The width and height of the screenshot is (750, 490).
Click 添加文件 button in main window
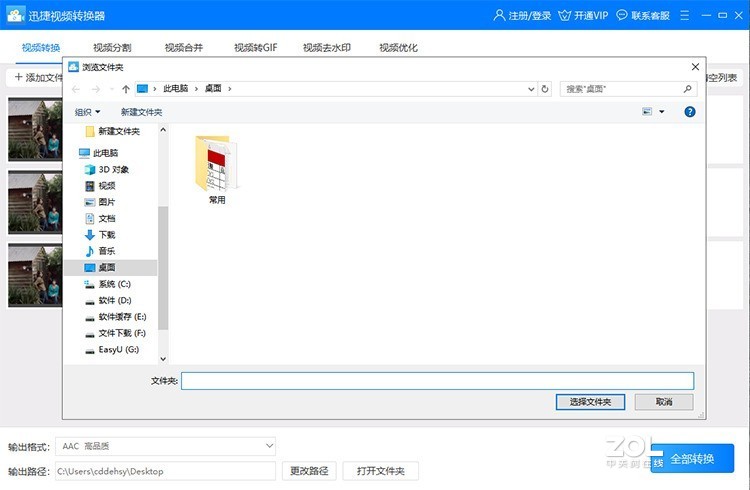[x=38, y=78]
